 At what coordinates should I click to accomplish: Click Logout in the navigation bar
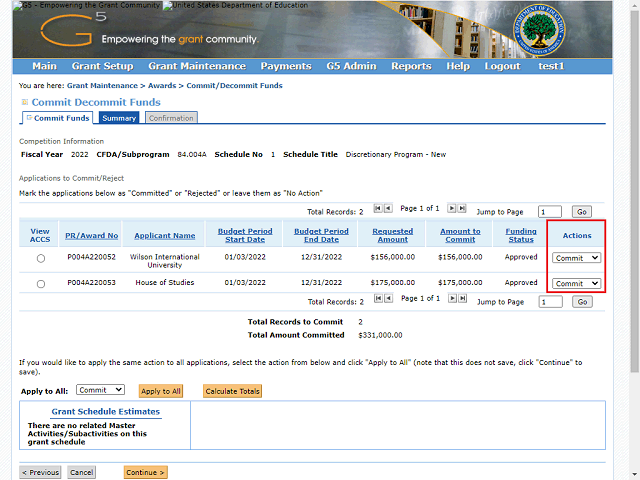[x=502, y=66]
